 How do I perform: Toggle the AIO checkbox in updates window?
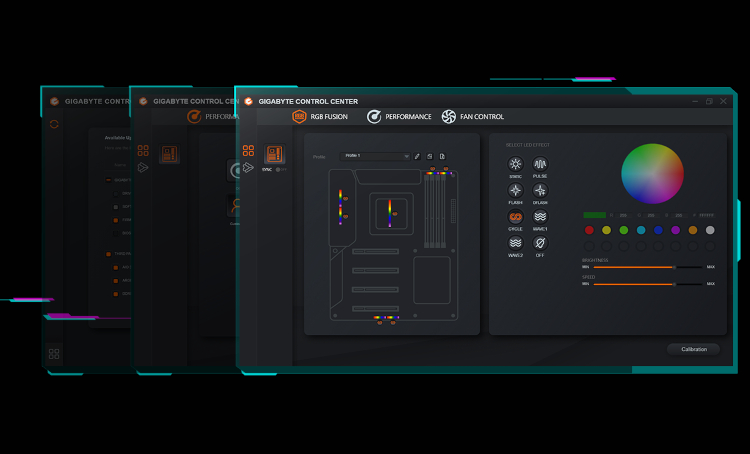[116, 267]
